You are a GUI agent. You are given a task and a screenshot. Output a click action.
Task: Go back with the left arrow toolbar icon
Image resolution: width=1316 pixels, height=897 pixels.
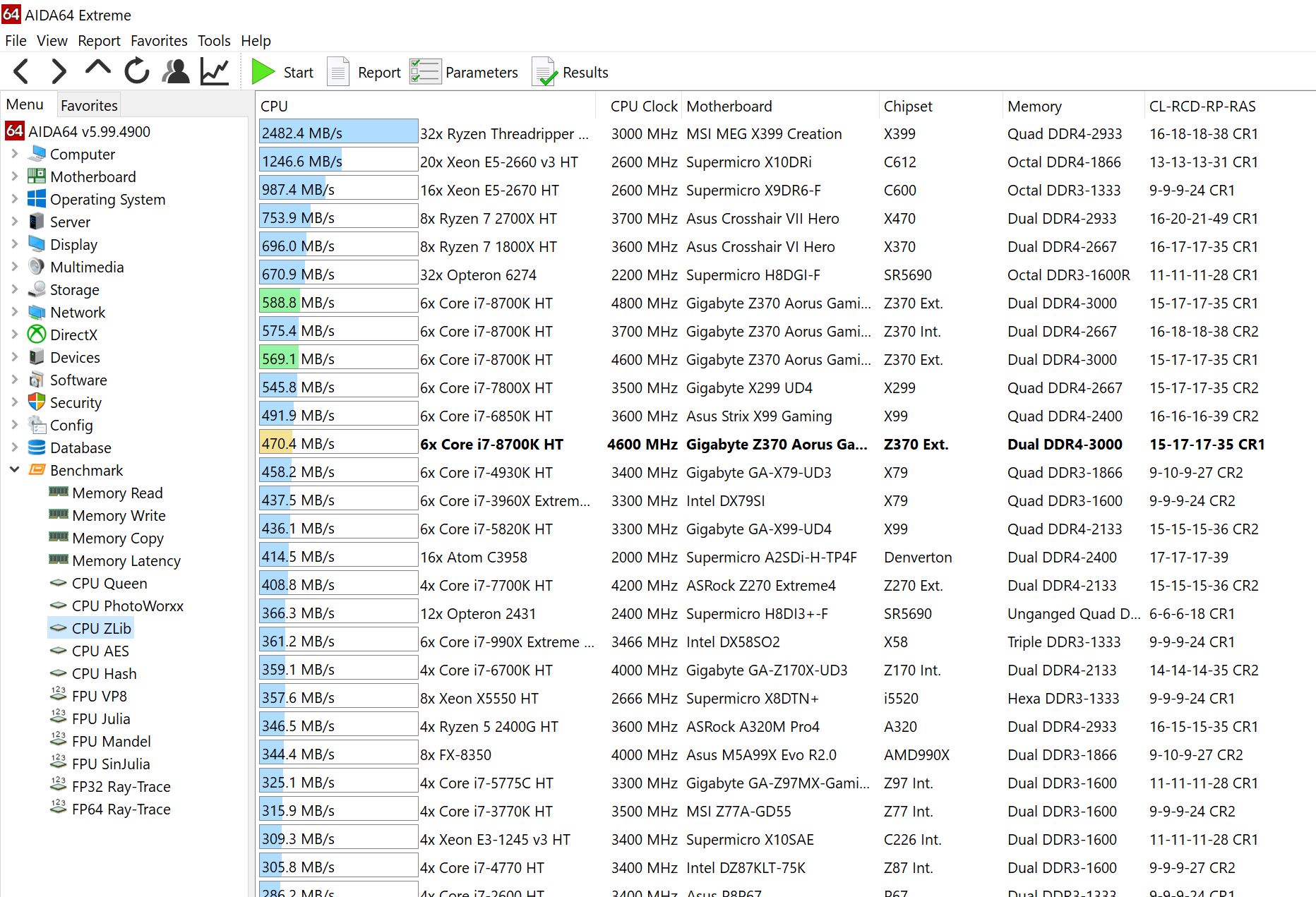21,72
